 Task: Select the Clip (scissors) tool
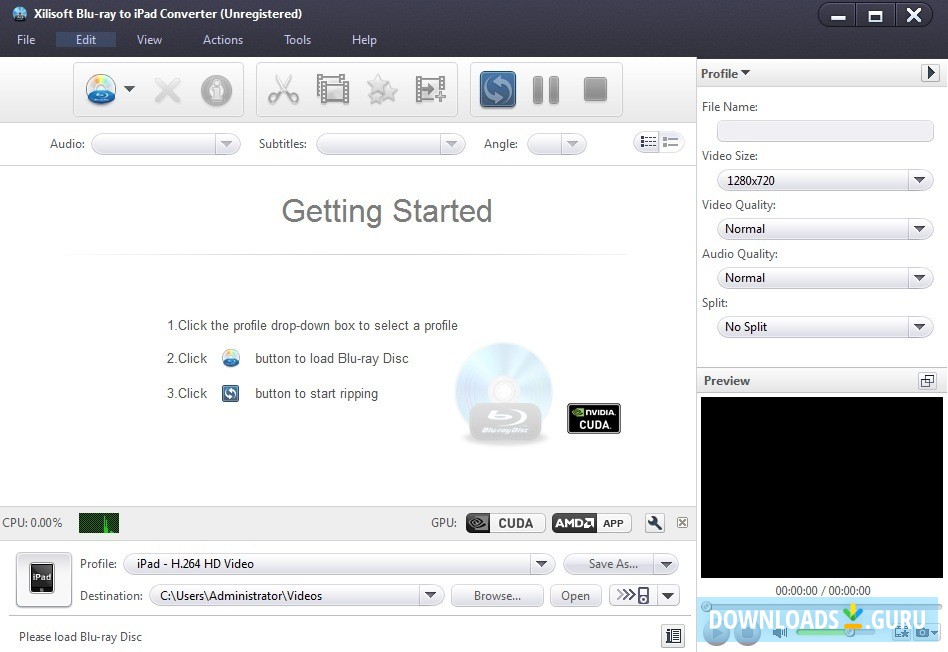coord(285,89)
